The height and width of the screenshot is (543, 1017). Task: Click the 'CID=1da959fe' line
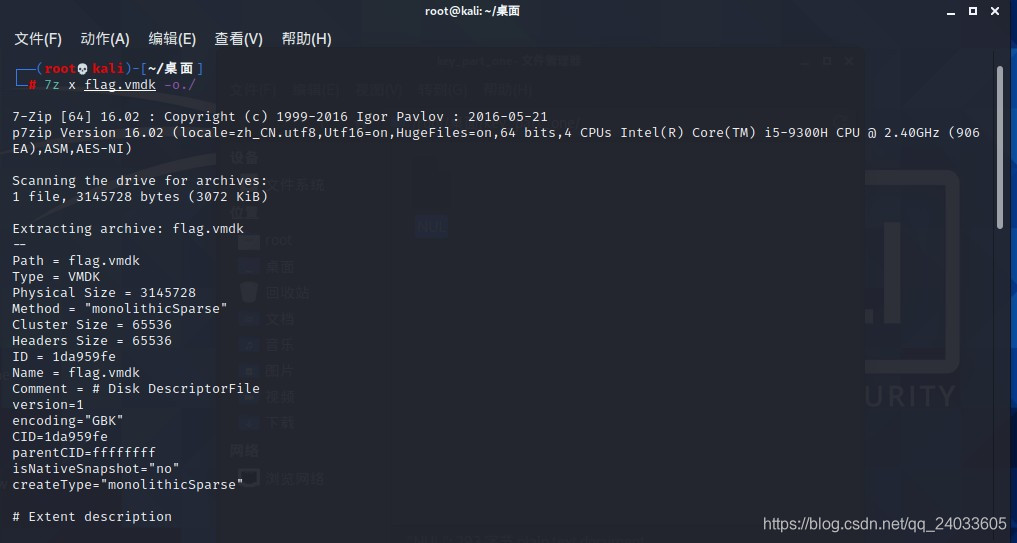point(60,437)
